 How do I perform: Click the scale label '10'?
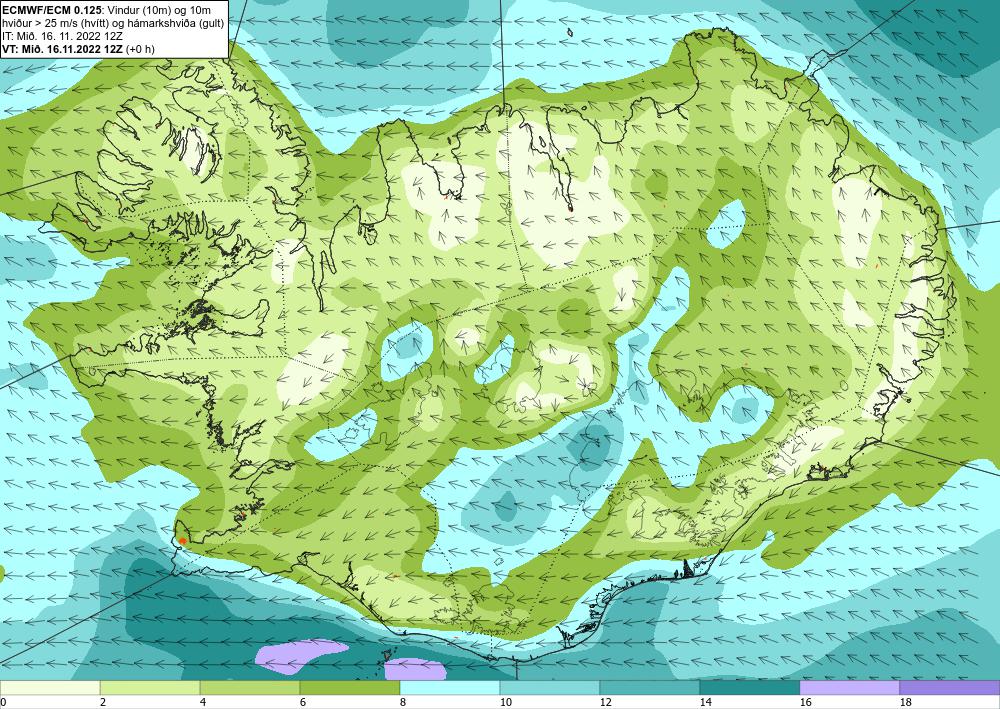click(505, 702)
